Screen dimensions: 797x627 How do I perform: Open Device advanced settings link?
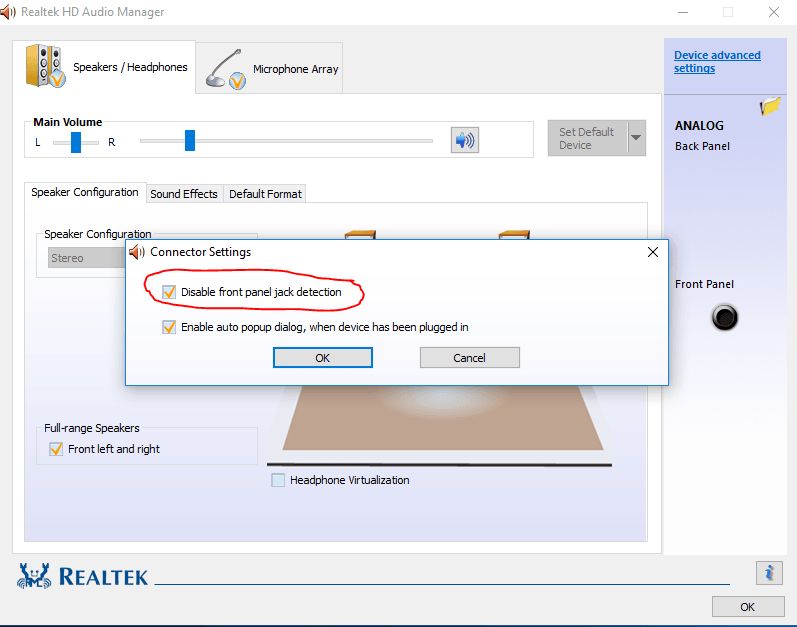click(x=717, y=62)
